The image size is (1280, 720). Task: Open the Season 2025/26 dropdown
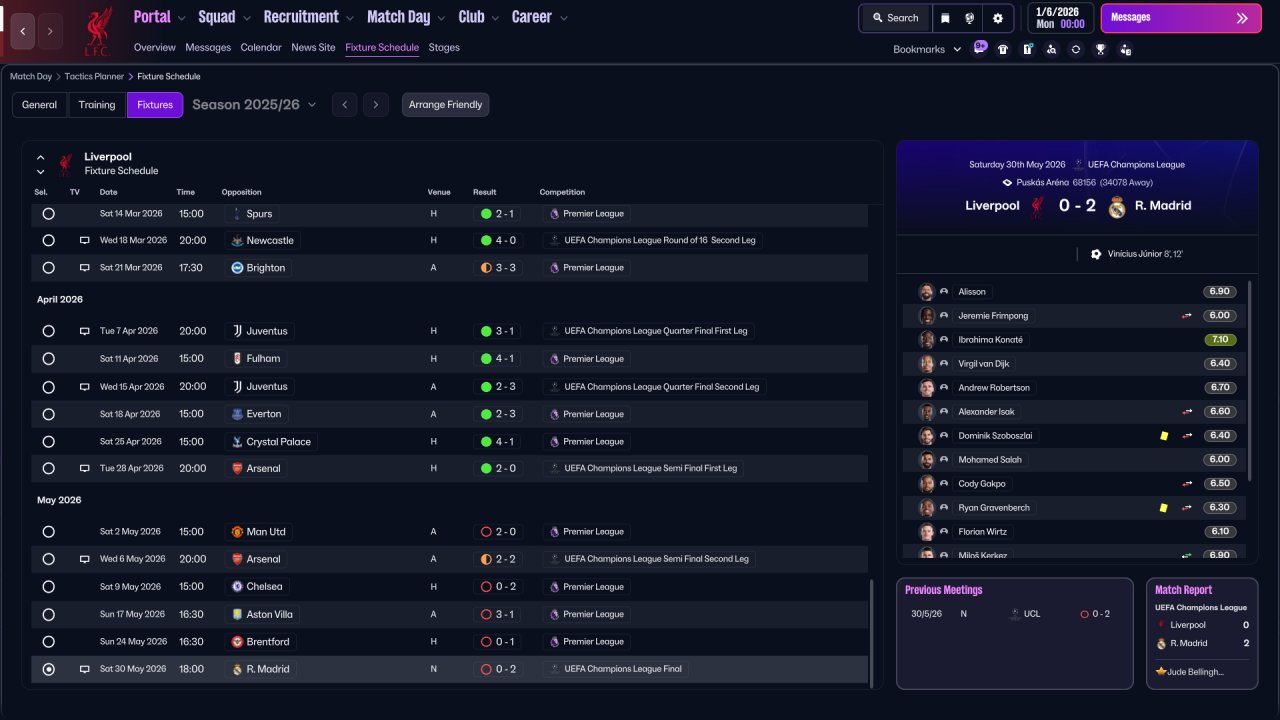point(254,105)
